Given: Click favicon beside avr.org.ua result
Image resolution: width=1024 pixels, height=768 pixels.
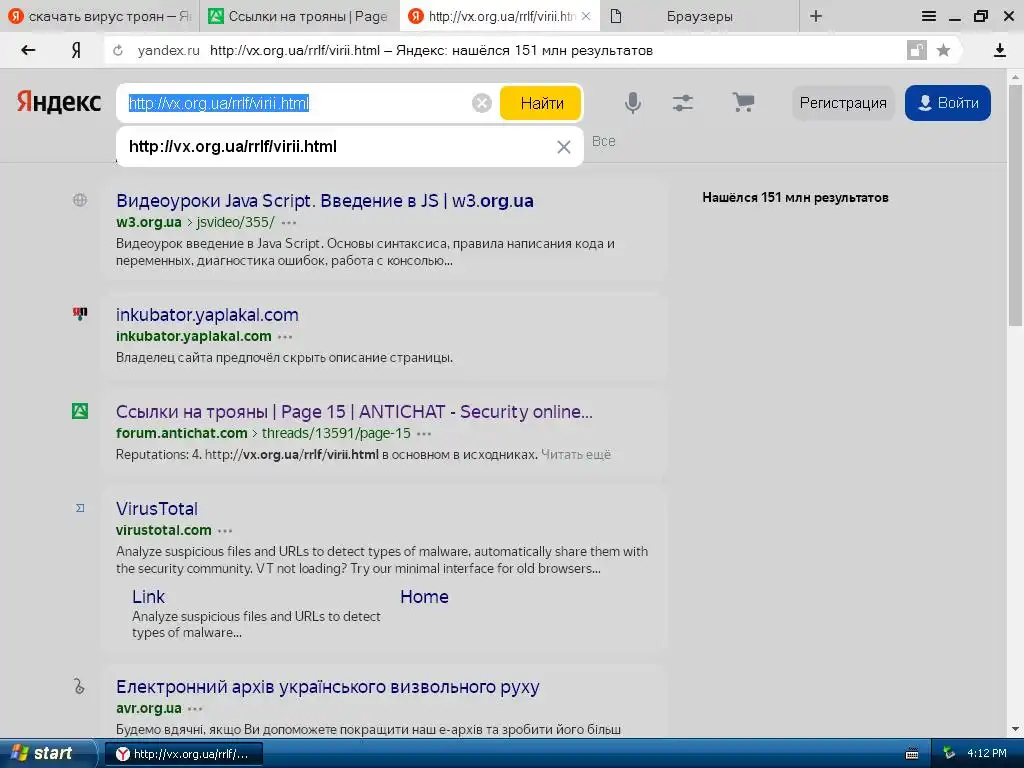Looking at the screenshot, I should point(79,686).
